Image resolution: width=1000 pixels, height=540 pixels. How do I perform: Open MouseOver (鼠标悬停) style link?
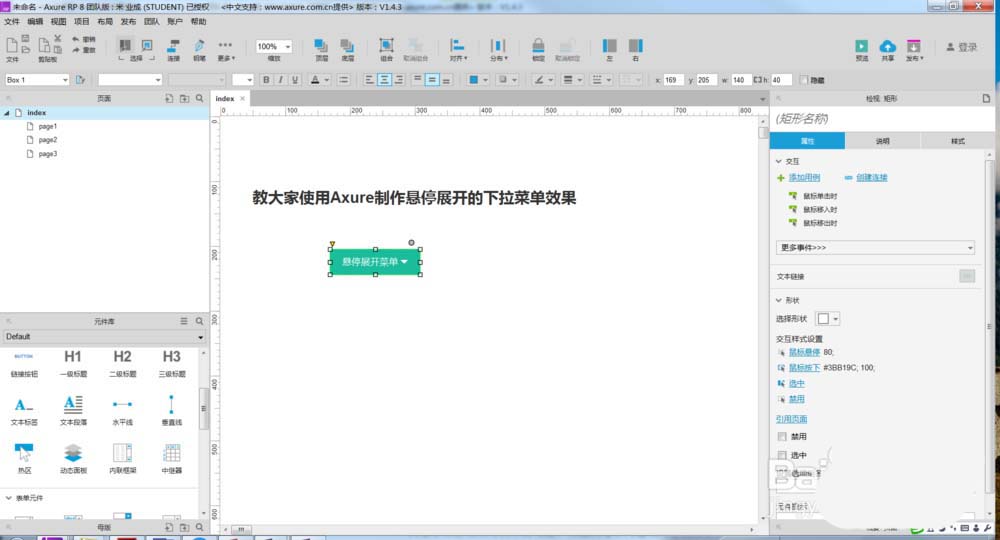tap(804, 352)
